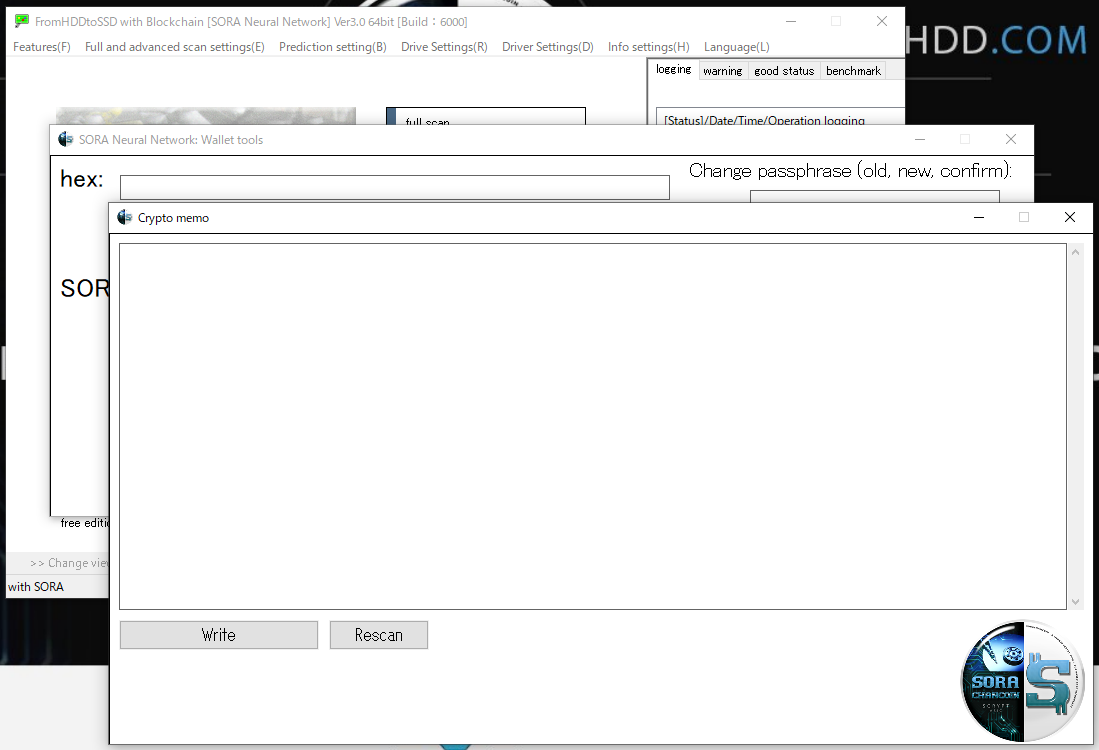Click the Wallet tools title bar icon
Viewport: 1099px width, 750px height.
(x=66, y=139)
